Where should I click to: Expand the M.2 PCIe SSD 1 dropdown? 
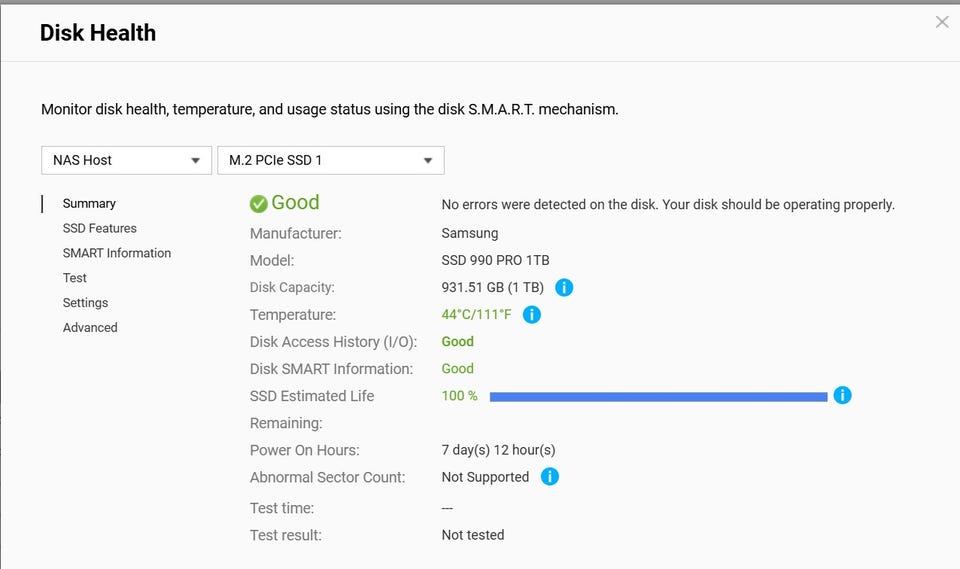(x=330, y=160)
